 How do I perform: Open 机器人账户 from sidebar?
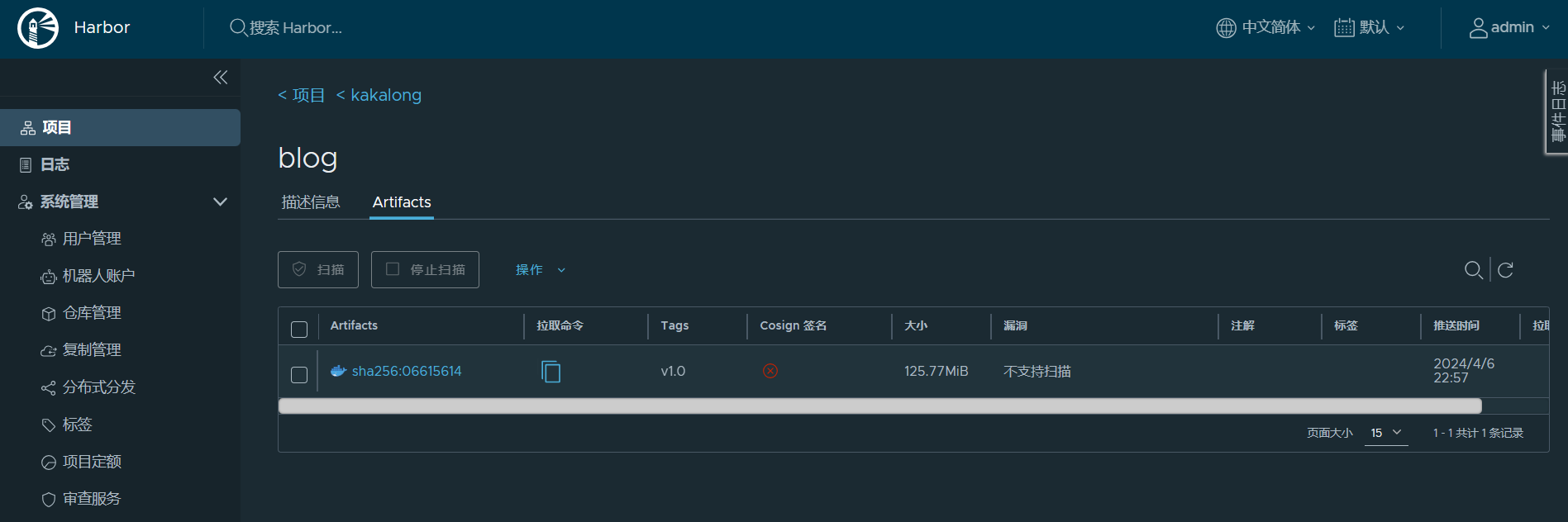[x=98, y=276]
